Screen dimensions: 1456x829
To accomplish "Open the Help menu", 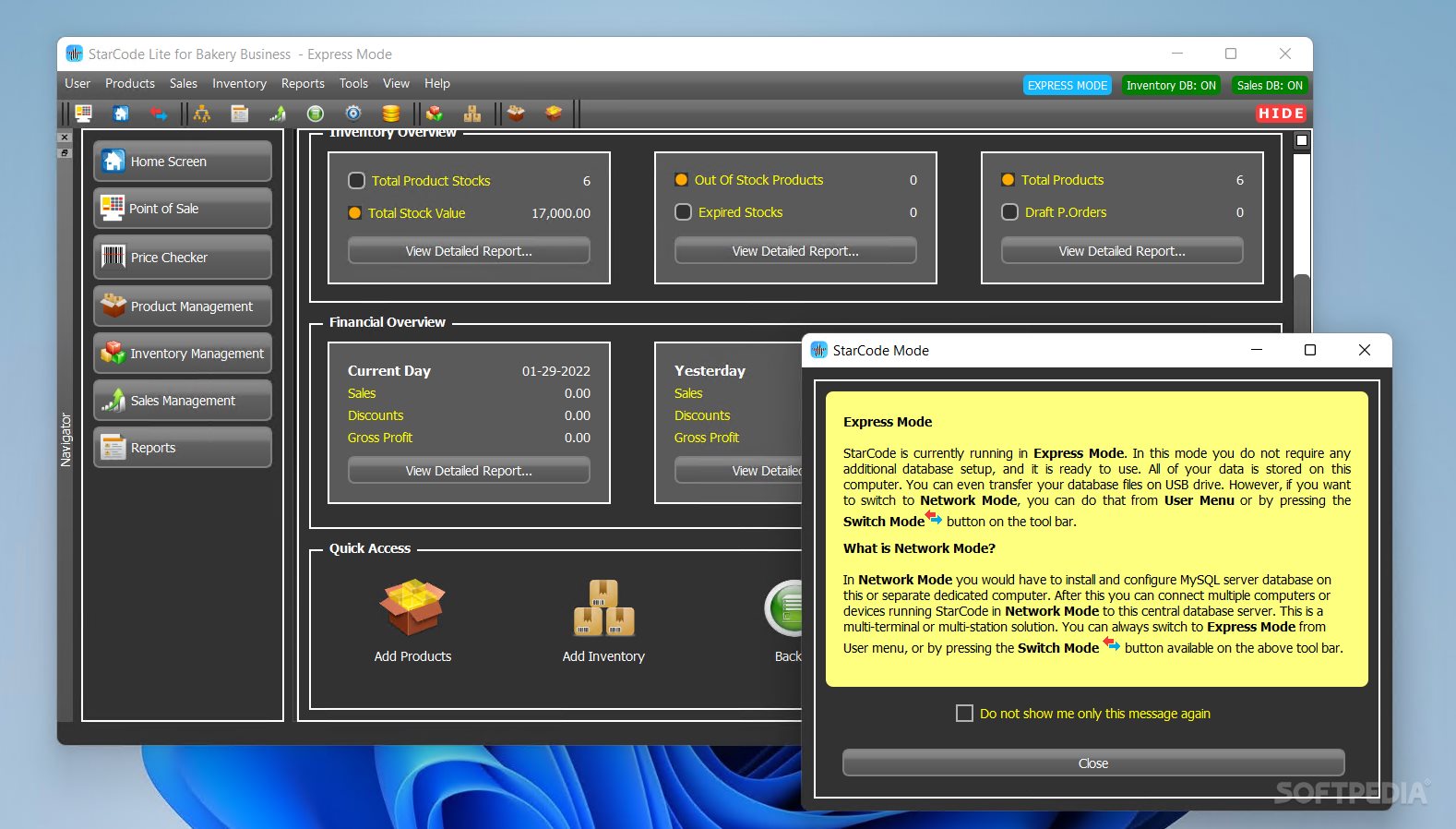I will point(437,83).
